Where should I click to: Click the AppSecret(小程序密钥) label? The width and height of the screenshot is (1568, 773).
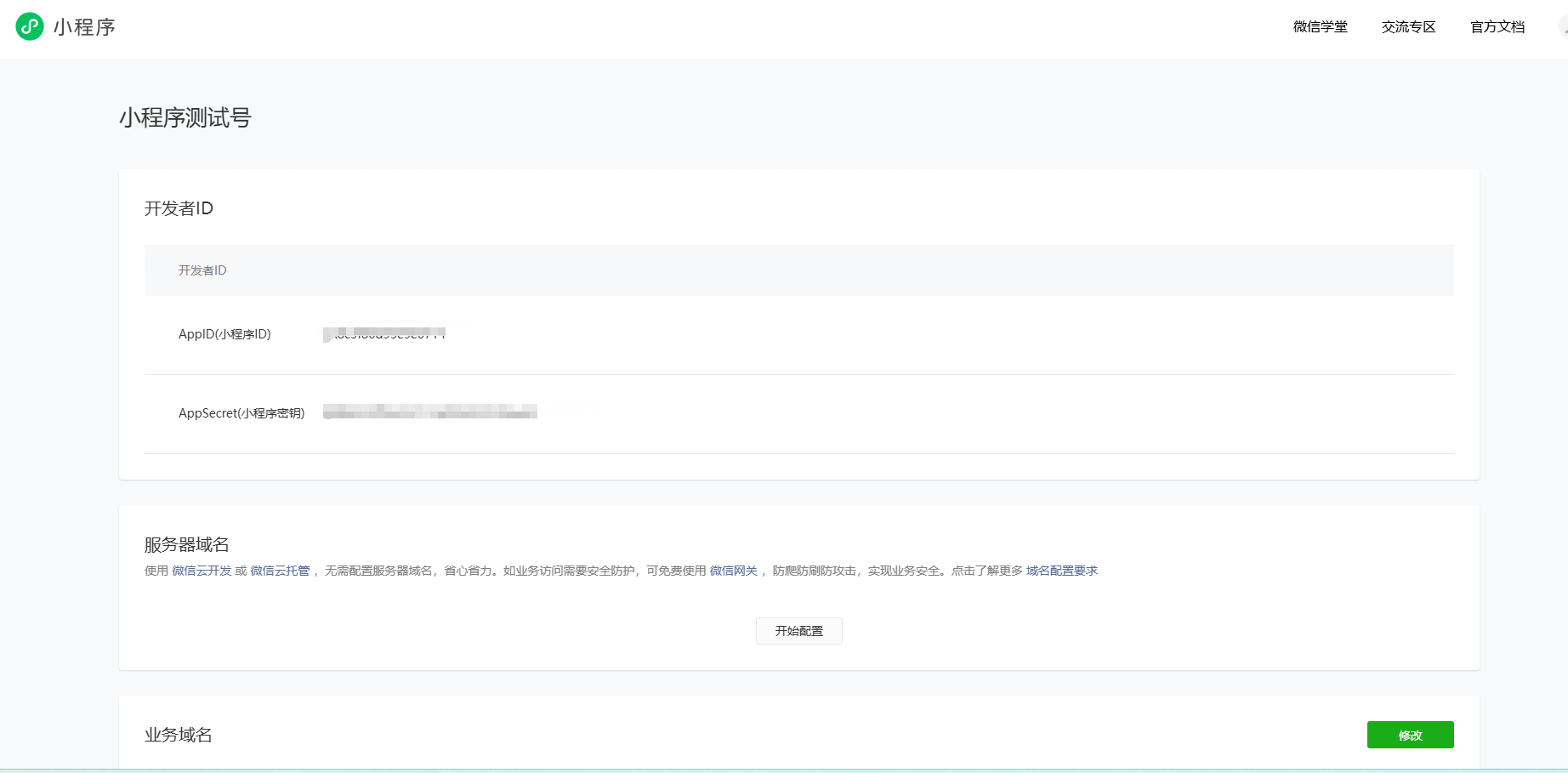click(241, 413)
